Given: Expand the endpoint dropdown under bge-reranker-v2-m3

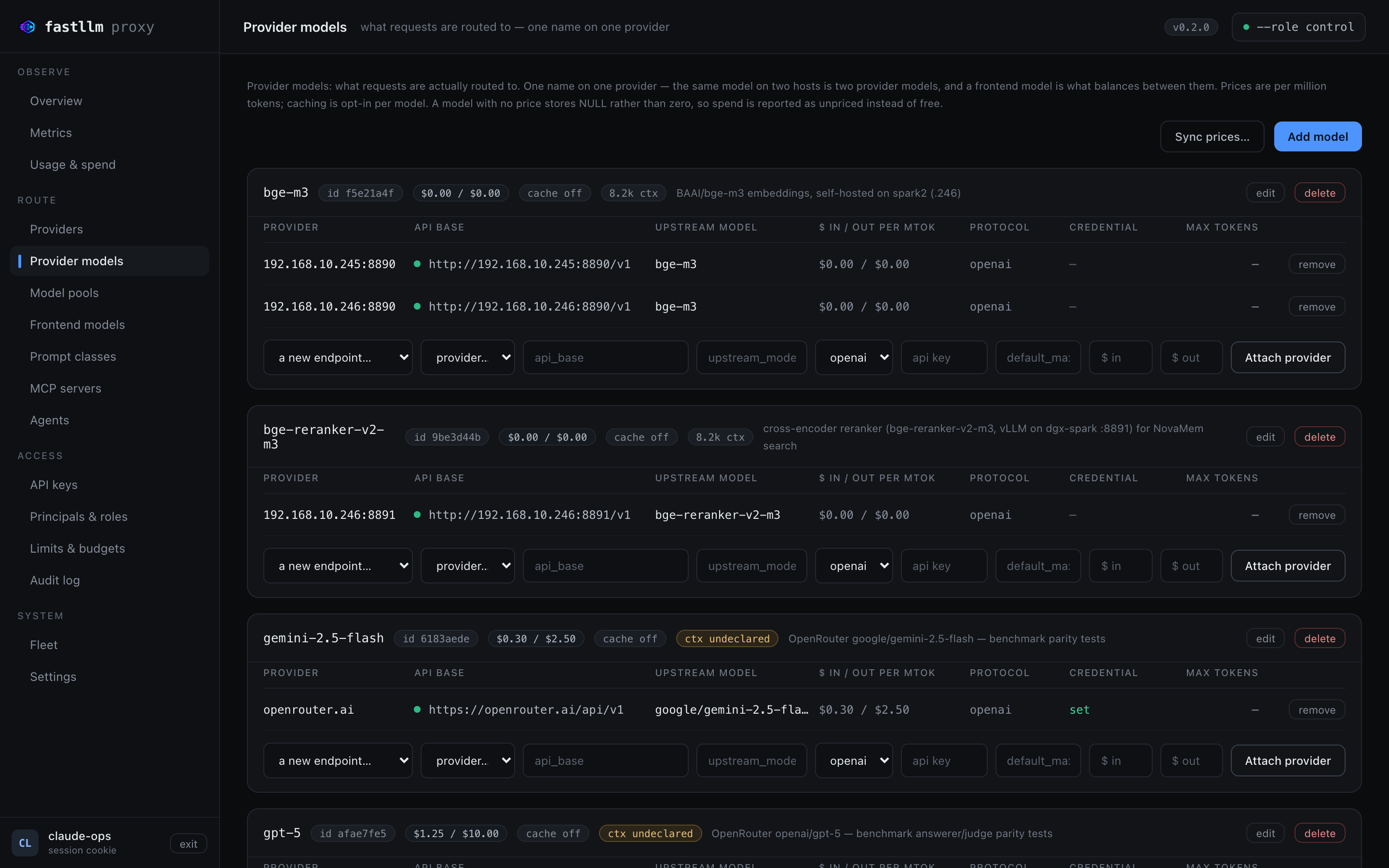Looking at the screenshot, I should click(338, 566).
